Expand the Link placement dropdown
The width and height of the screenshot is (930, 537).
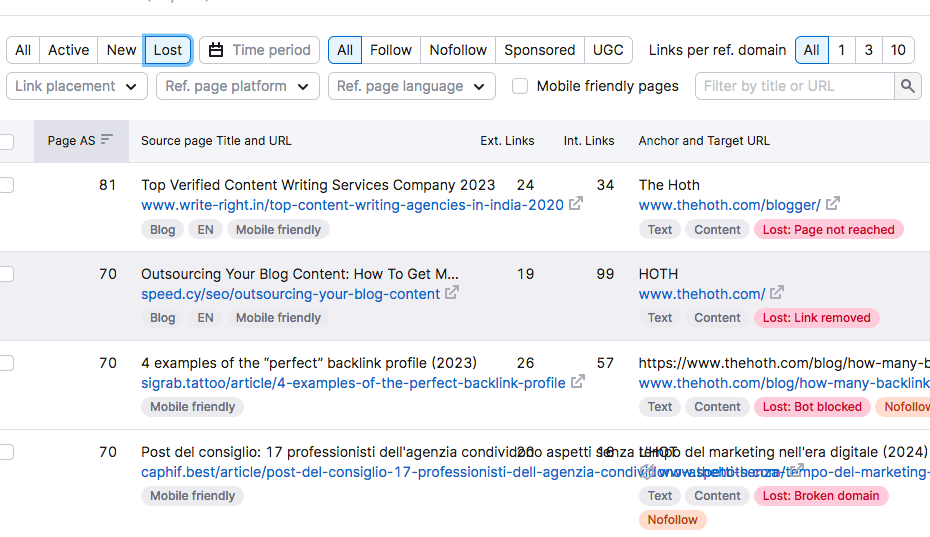click(76, 86)
